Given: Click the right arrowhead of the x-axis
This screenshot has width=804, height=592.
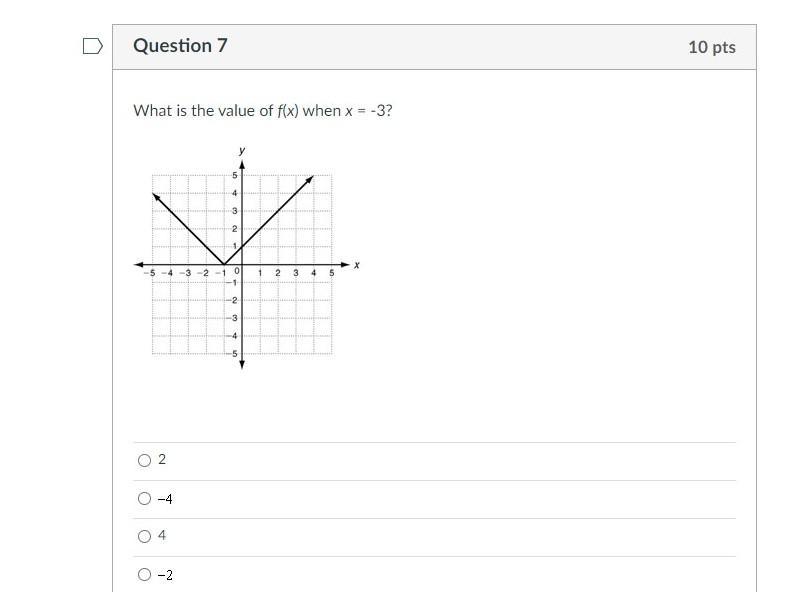Looking at the screenshot, I should 347,265.
